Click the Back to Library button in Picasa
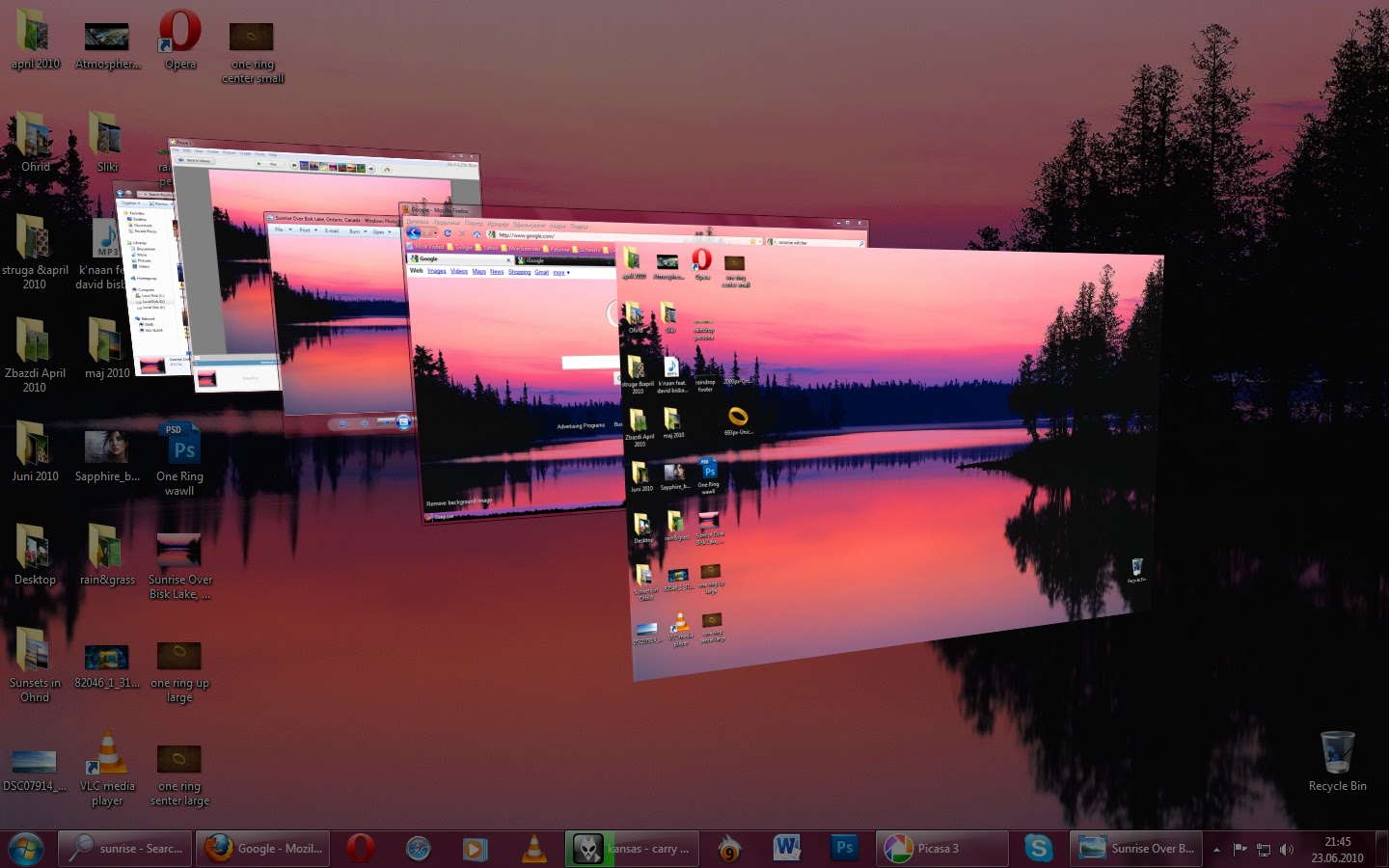The image size is (1389, 868). click(x=195, y=160)
